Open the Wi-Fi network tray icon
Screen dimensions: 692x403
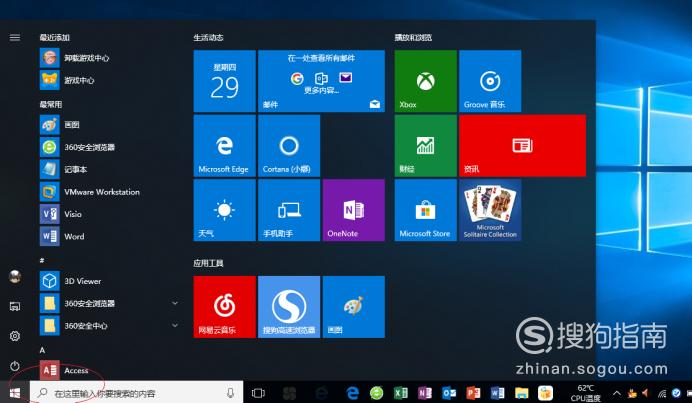pyautogui.click(x=662, y=393)
